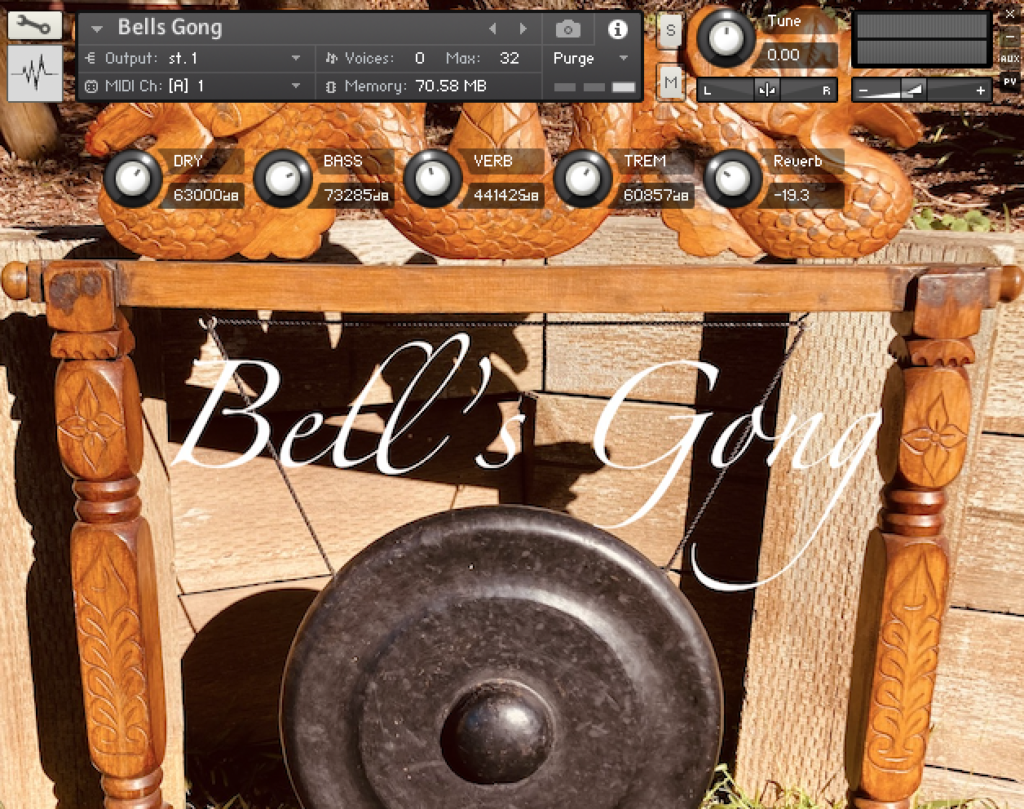
Task: Click the Tune knob
Action: [x=726, y=38]
